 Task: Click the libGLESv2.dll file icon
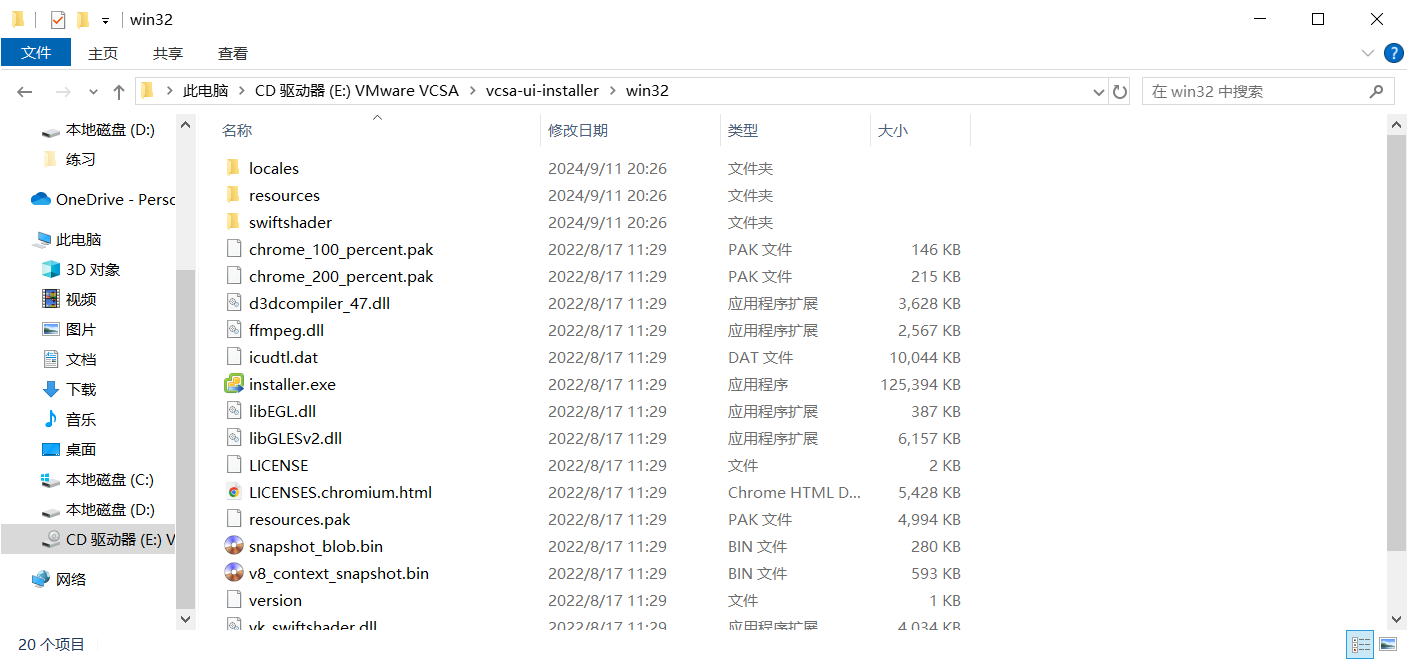click(234, 438)
